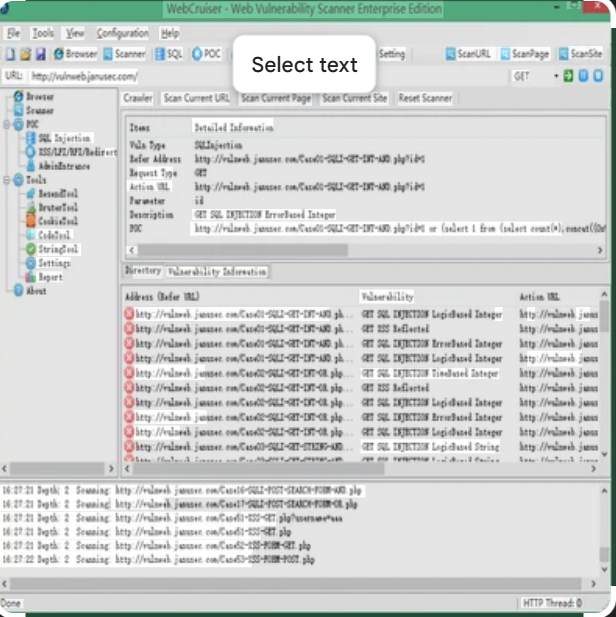Open the POC toolbar button

click(206, 54)
